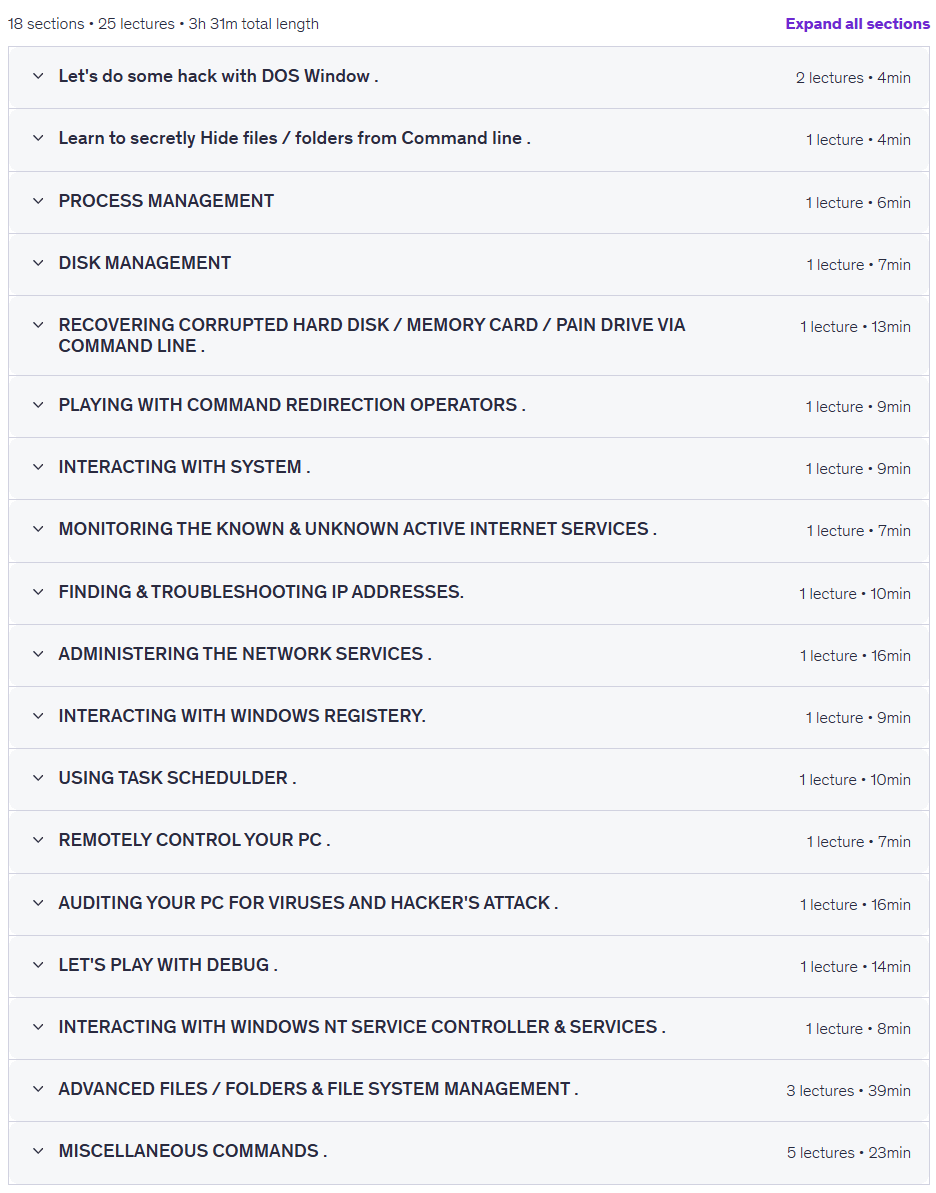Image resolution: width=936 pixels, height=1193 pixels.
Task: Expand REMOTELY CONTROL YOUR PC chevron
Action: (x=38, y=840)
